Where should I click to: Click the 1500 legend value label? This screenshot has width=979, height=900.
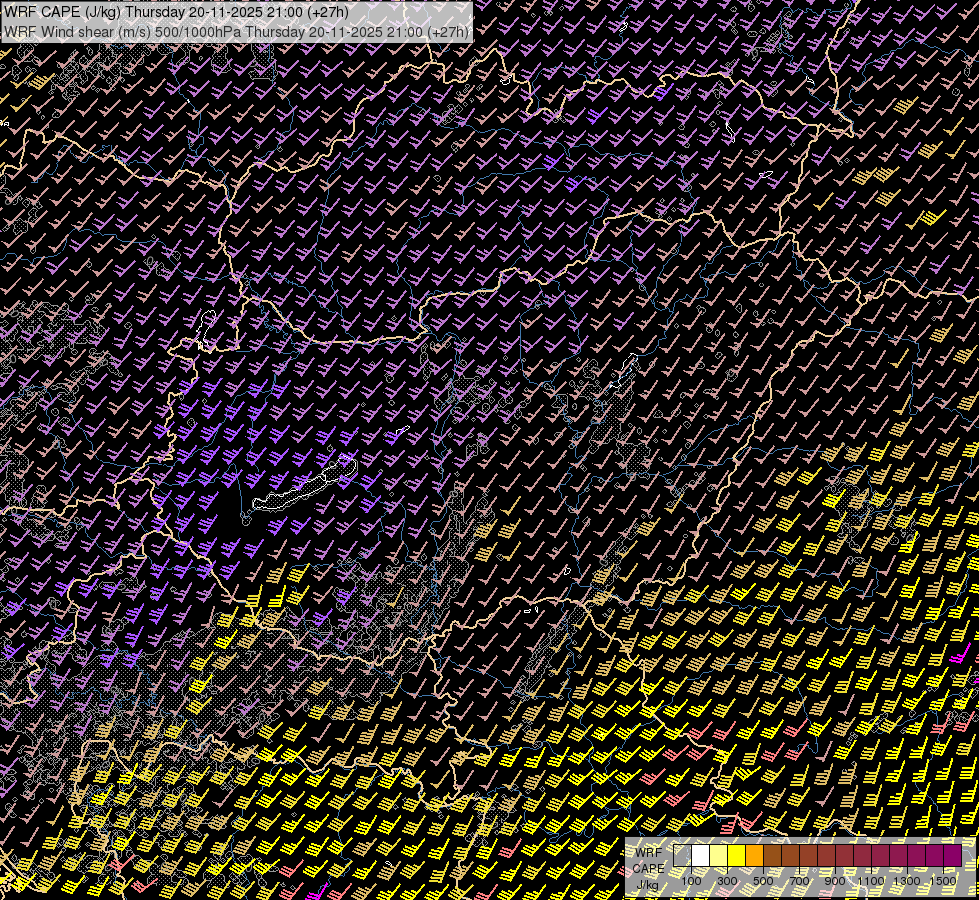click(943, 881)
